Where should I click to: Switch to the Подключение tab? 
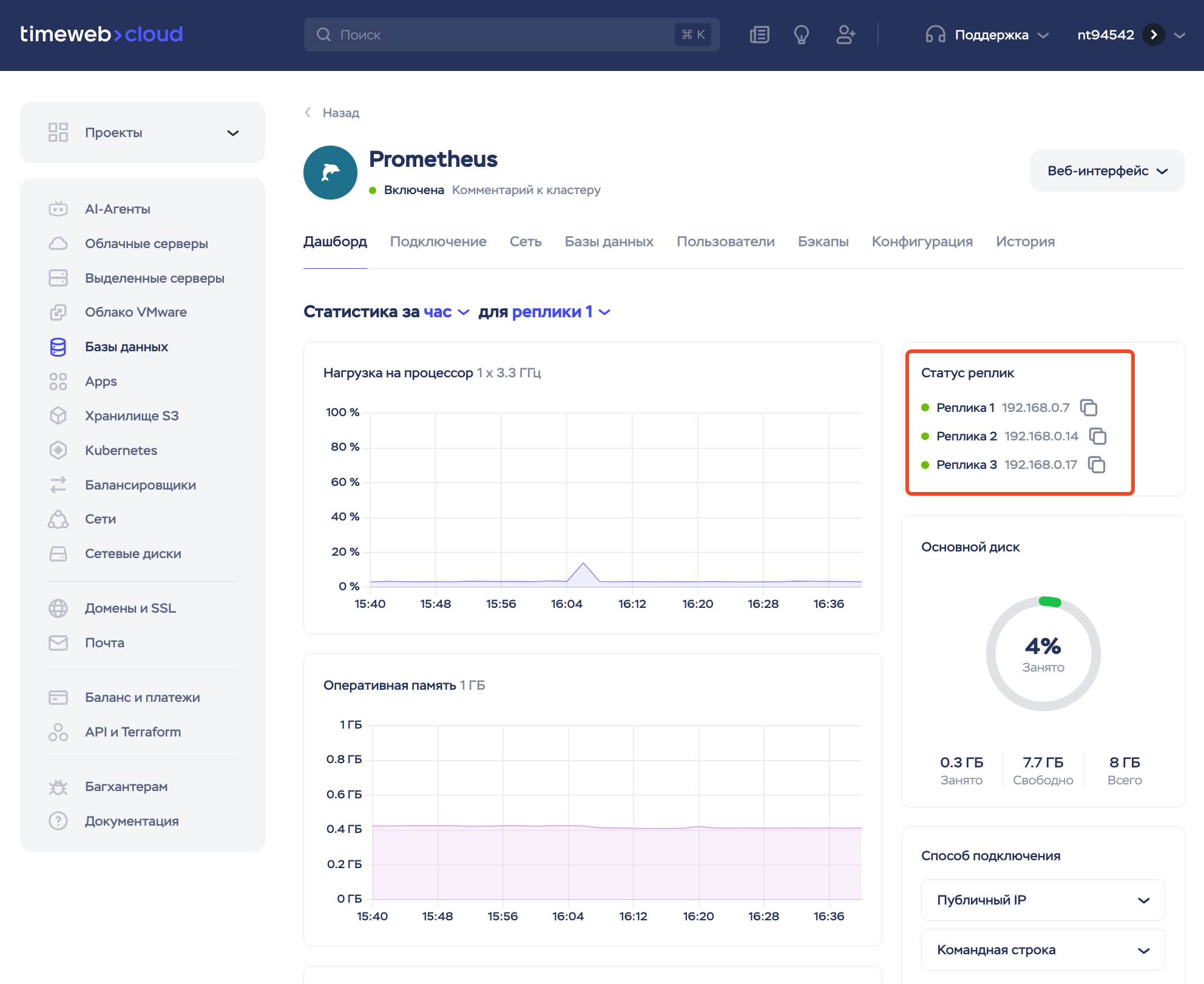(x=438, y=241)
